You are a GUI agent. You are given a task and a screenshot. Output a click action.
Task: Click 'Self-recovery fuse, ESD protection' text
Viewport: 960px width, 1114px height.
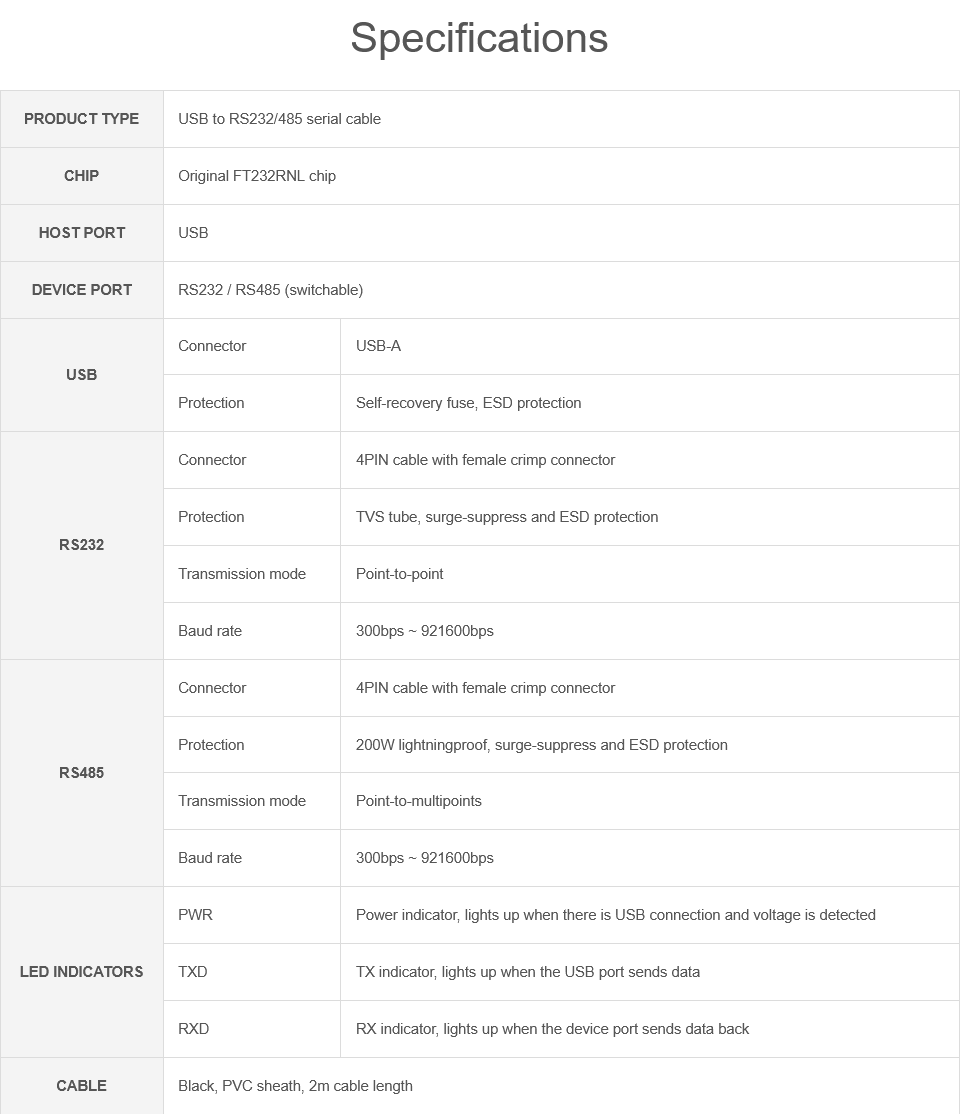468,403
